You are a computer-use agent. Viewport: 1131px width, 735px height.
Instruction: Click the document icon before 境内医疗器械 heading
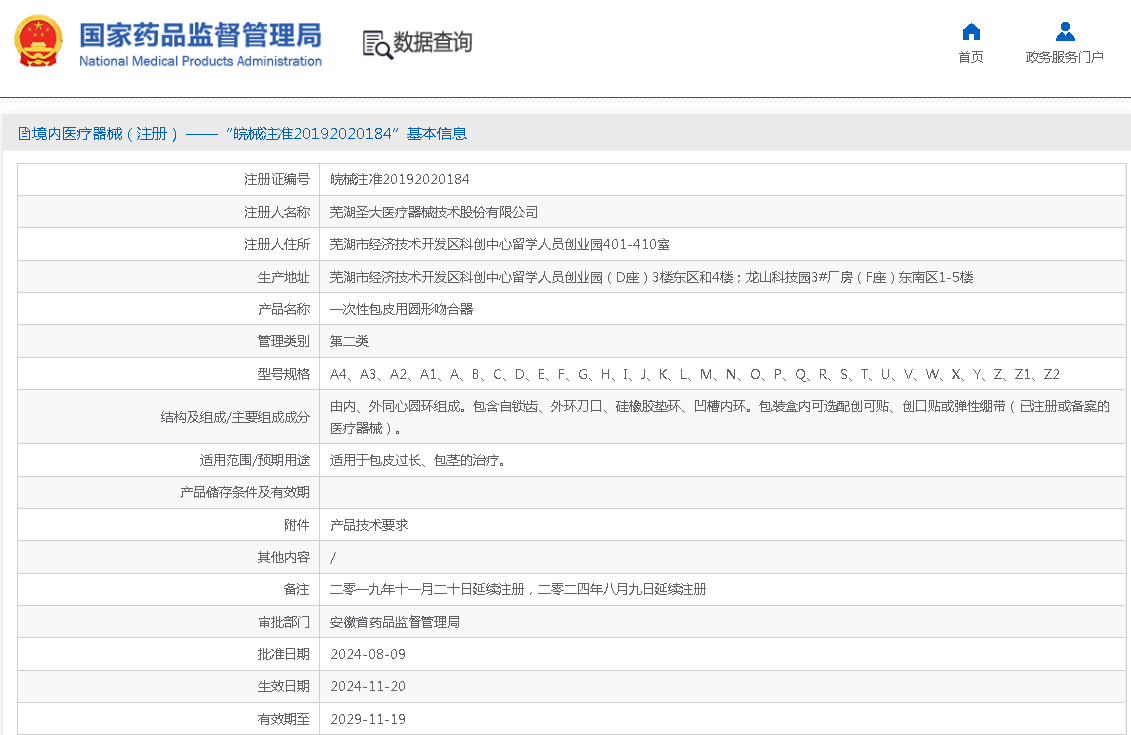(x=24, y=134)
